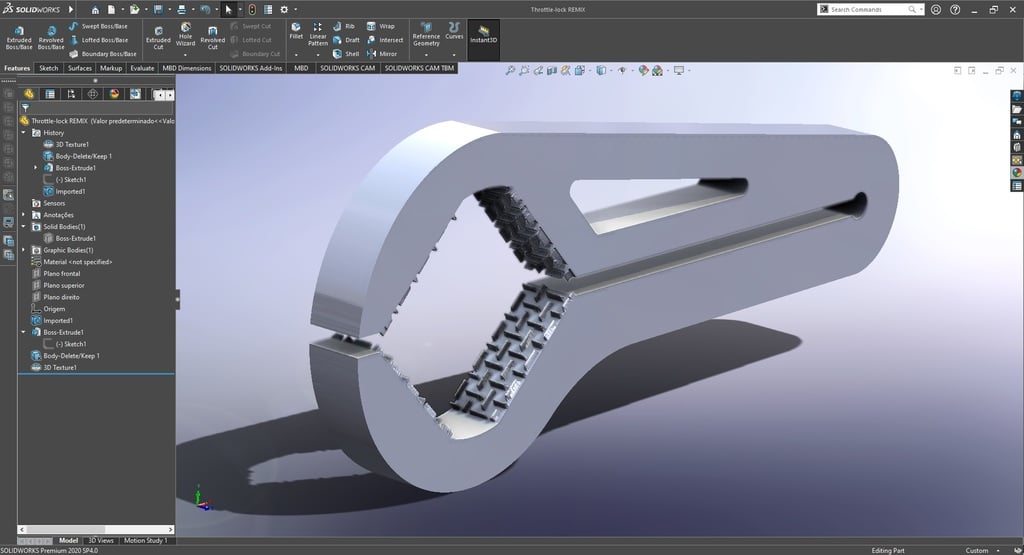Open the Fillet dropdown arrow

(x=296, y=55)
